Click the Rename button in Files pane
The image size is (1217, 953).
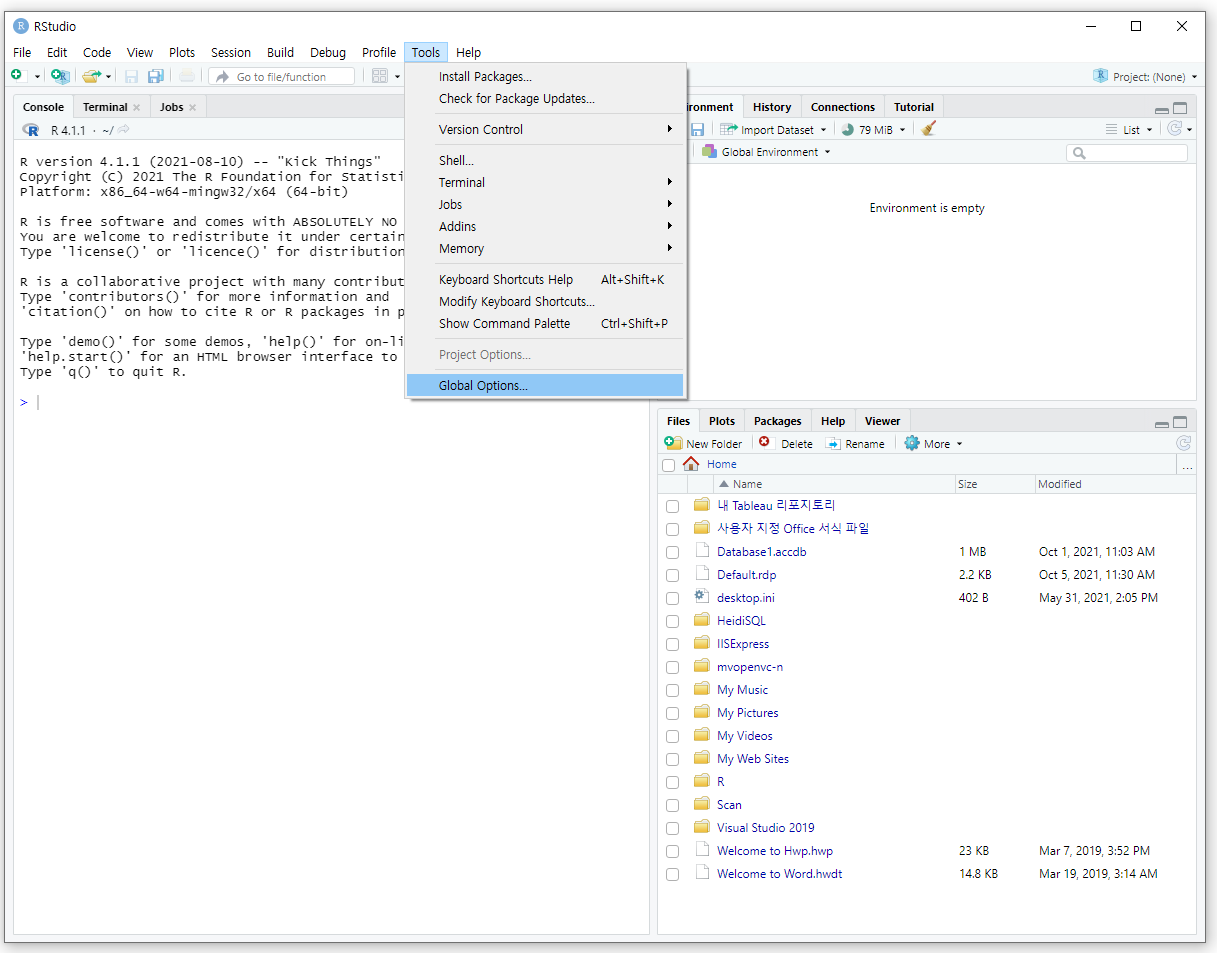pos(855,443)
